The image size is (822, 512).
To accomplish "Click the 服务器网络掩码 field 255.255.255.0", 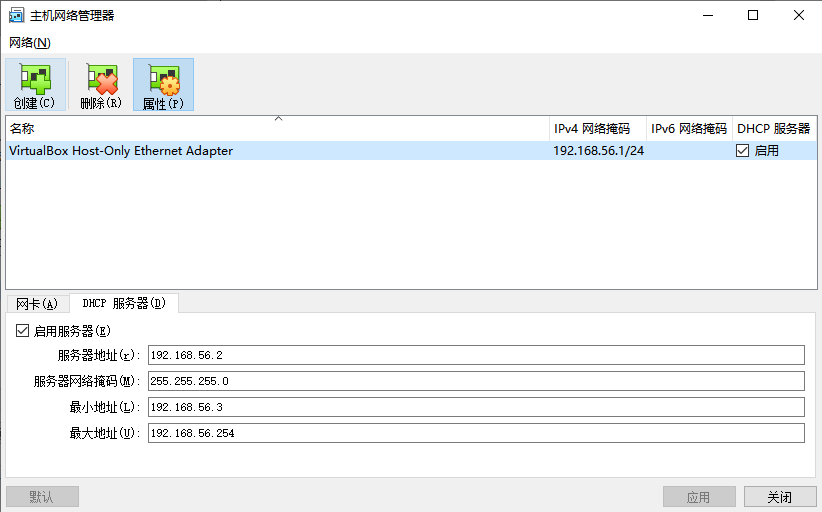I will pos(476,381).
